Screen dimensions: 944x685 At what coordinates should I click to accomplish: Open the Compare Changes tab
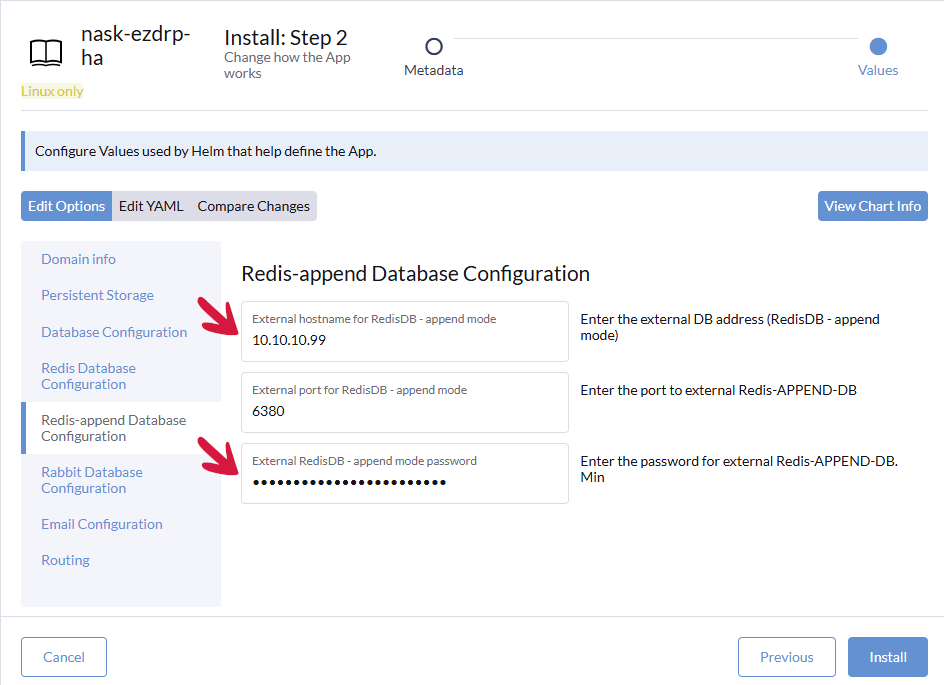(254, 206)
